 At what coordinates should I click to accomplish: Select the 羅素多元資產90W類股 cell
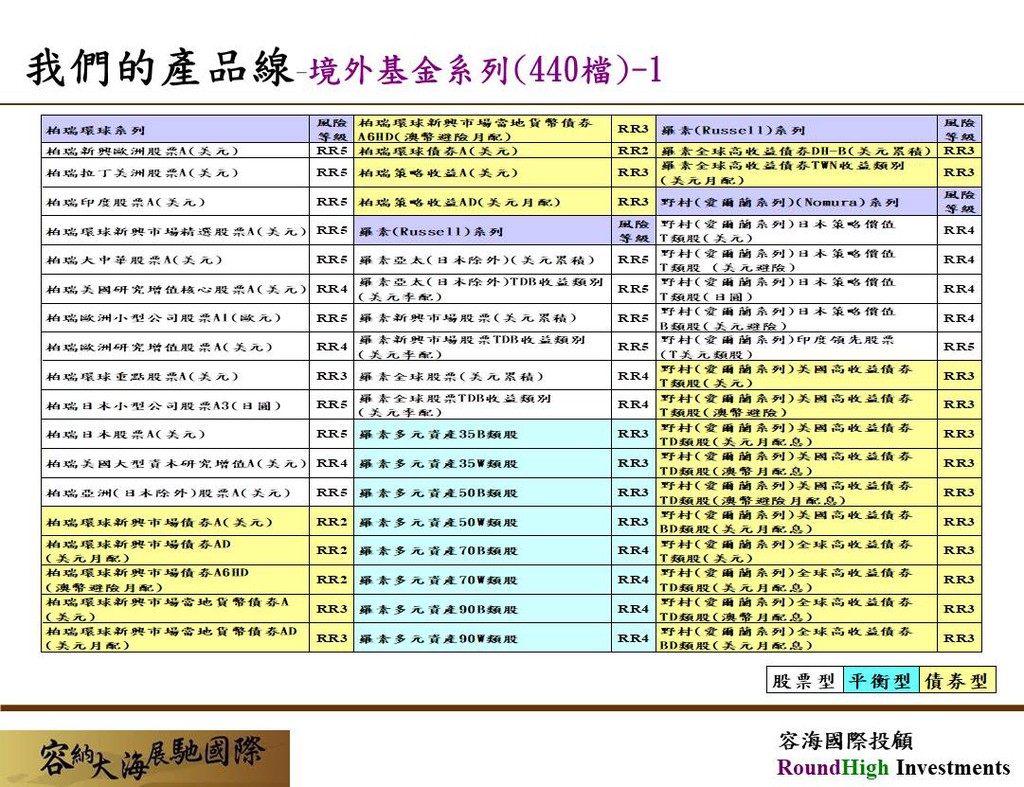point(482,638)
